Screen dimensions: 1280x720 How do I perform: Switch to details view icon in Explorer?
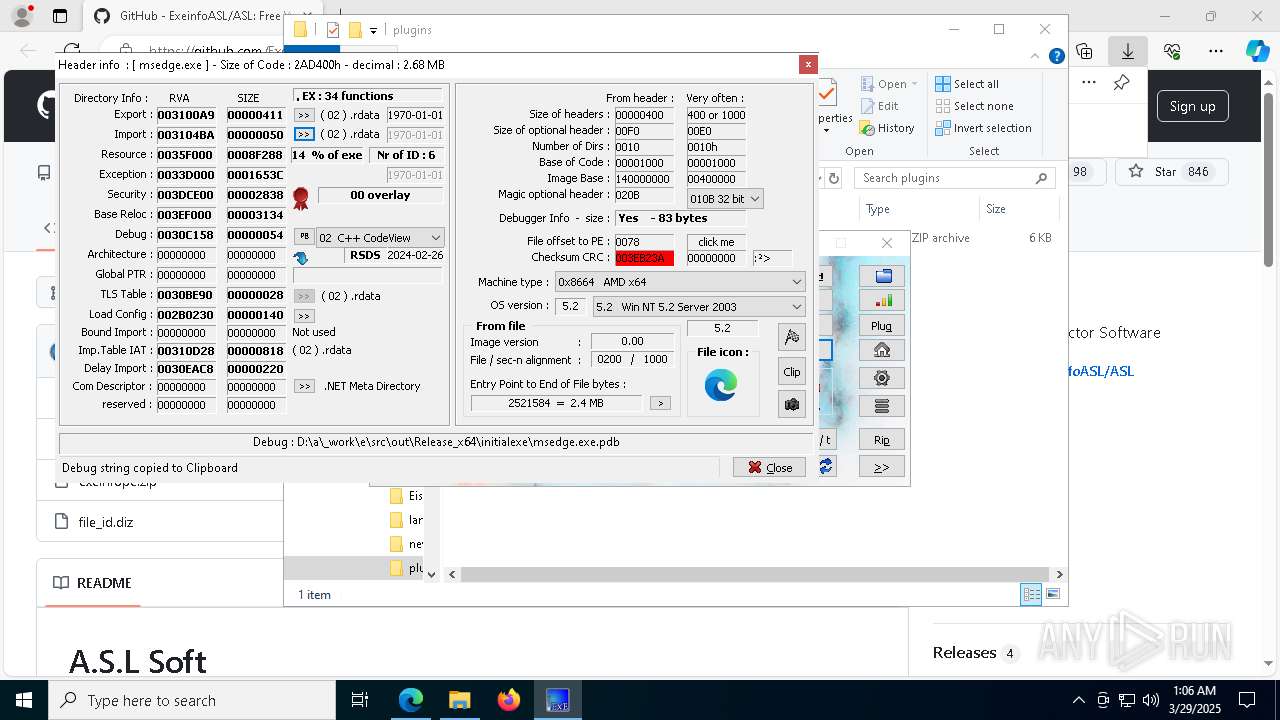pyautogui.click(x=1031, y=595)
